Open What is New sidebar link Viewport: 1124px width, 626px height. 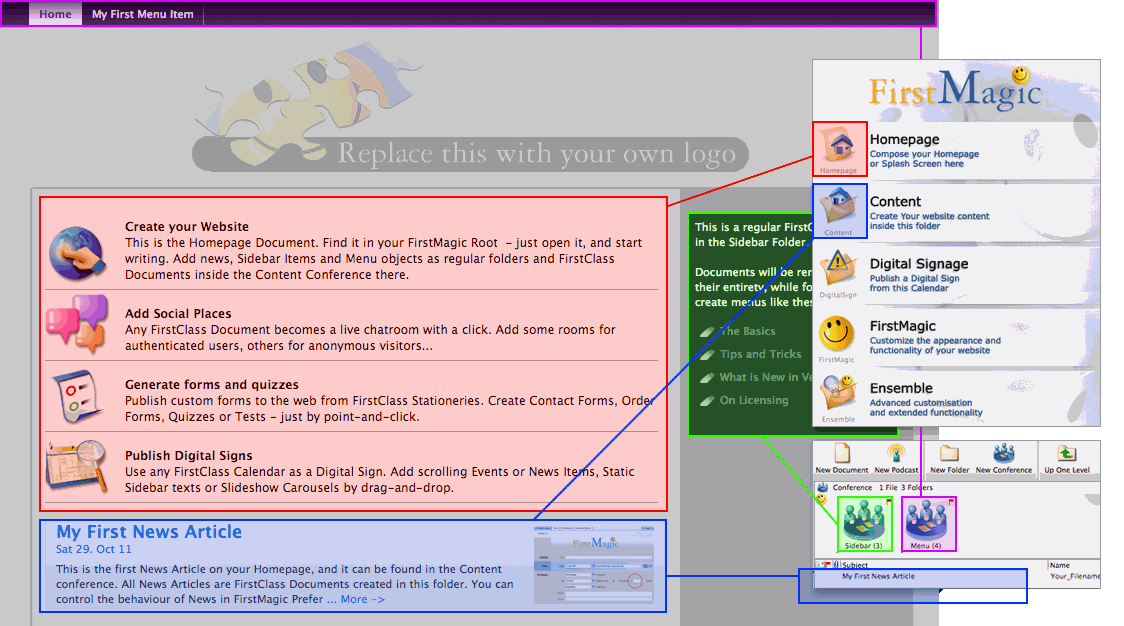(766, 377)
